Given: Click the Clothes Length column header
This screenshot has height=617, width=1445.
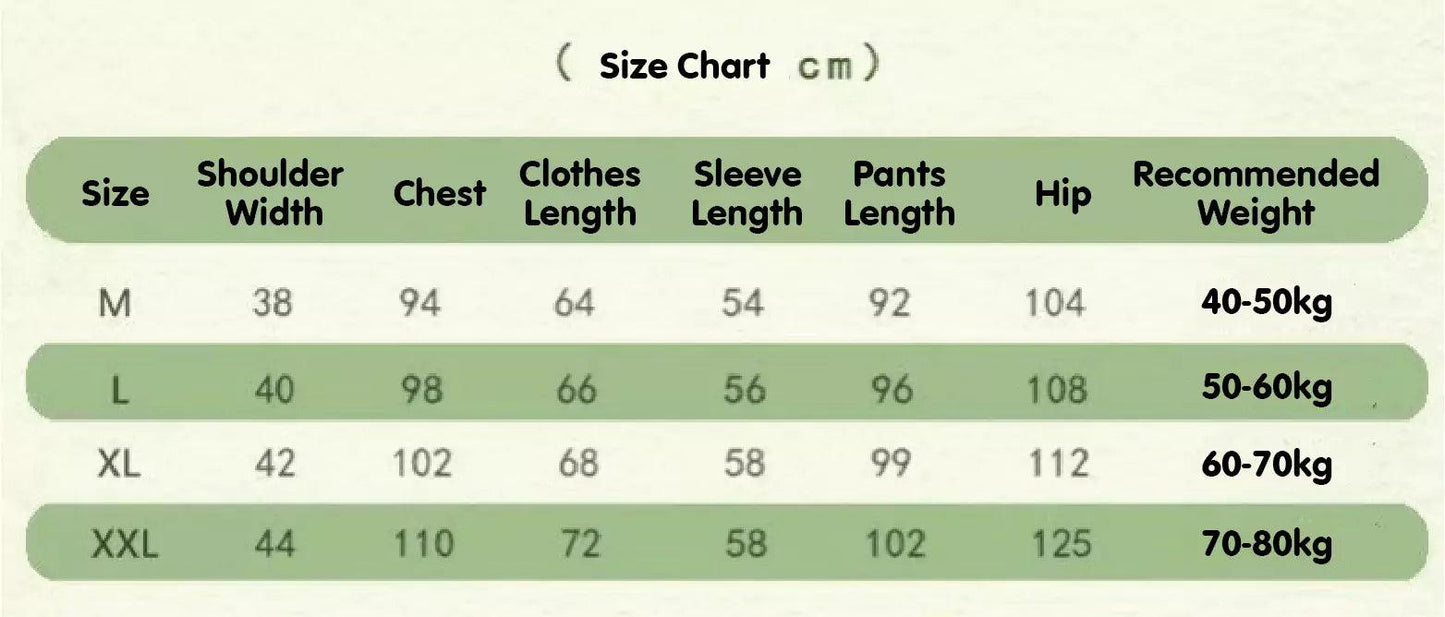Looking at the screenshot, I should 580,192.
